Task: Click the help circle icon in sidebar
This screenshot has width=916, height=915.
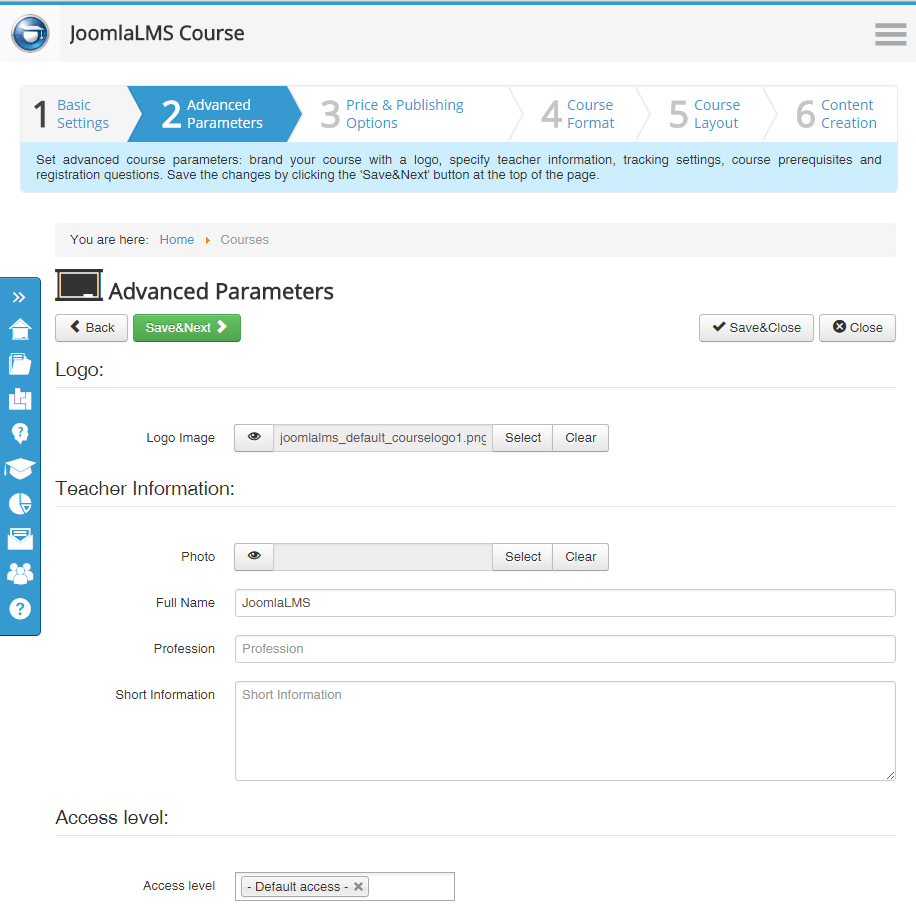Action: (20, 609)
